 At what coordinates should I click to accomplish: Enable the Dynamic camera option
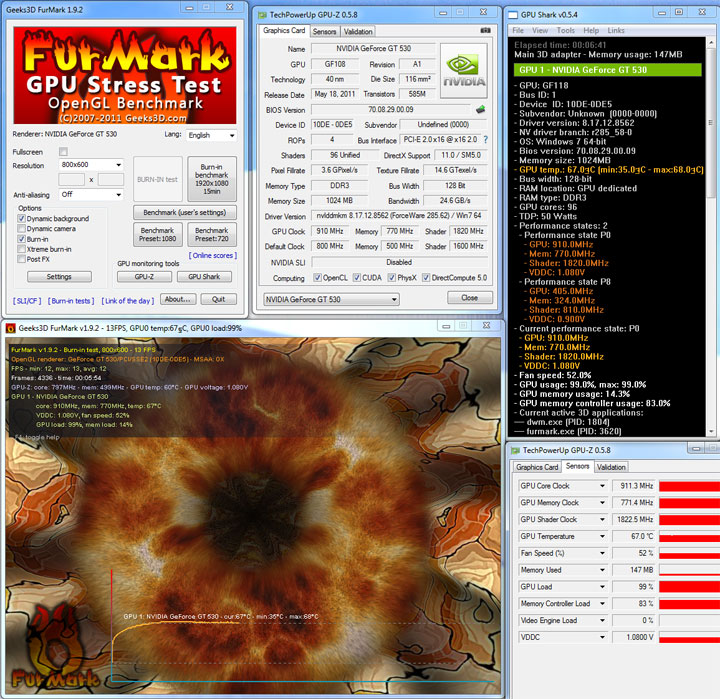coord(21,229)
